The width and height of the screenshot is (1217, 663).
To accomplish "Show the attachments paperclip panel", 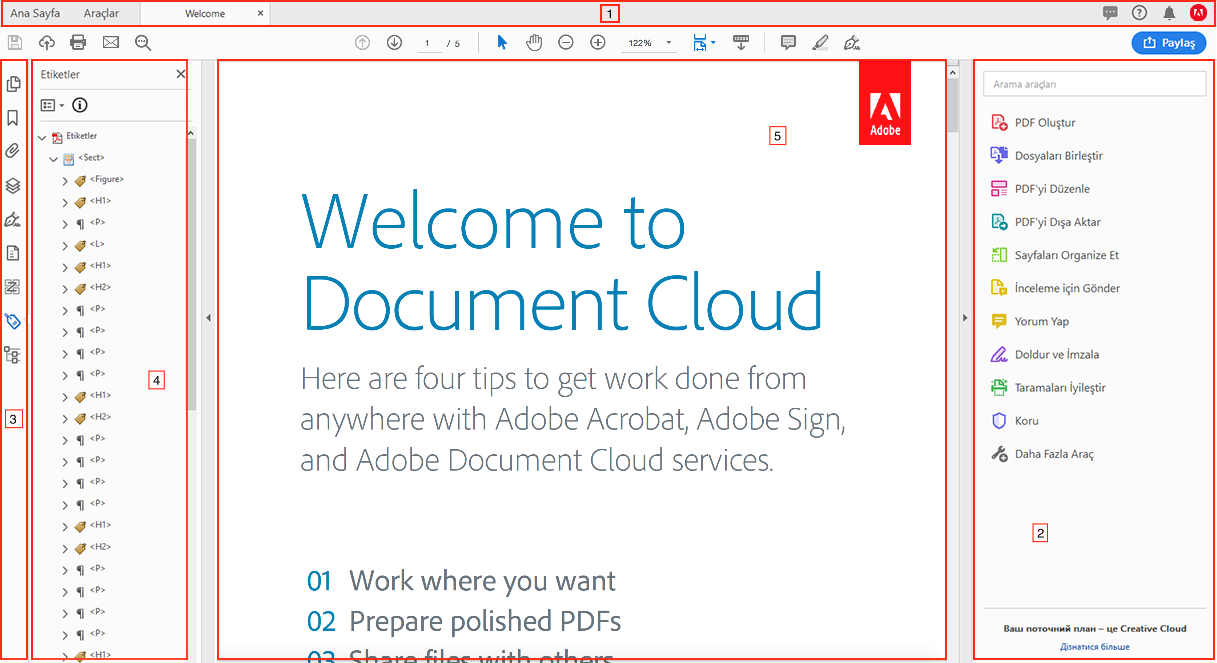I will point(13,151).
